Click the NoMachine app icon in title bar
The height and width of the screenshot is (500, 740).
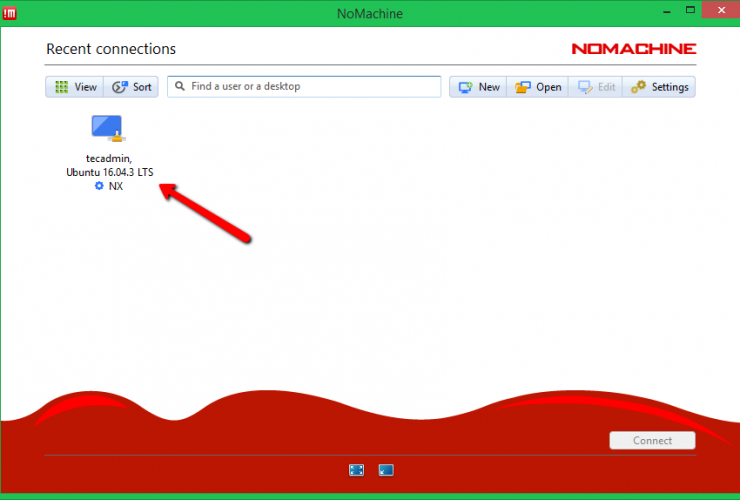coord(11,12)
